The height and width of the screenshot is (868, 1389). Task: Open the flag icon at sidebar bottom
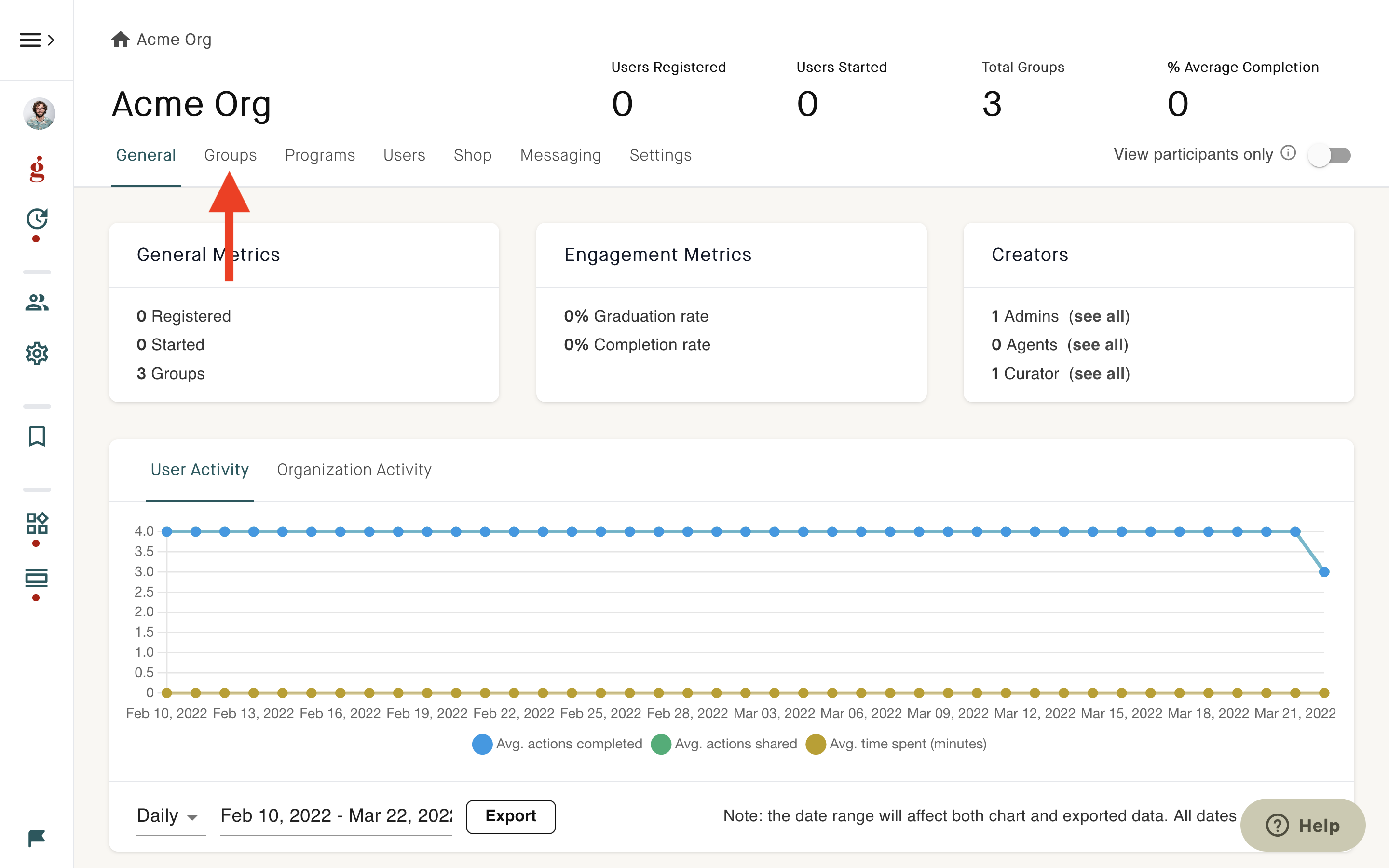tap(37, 838)
